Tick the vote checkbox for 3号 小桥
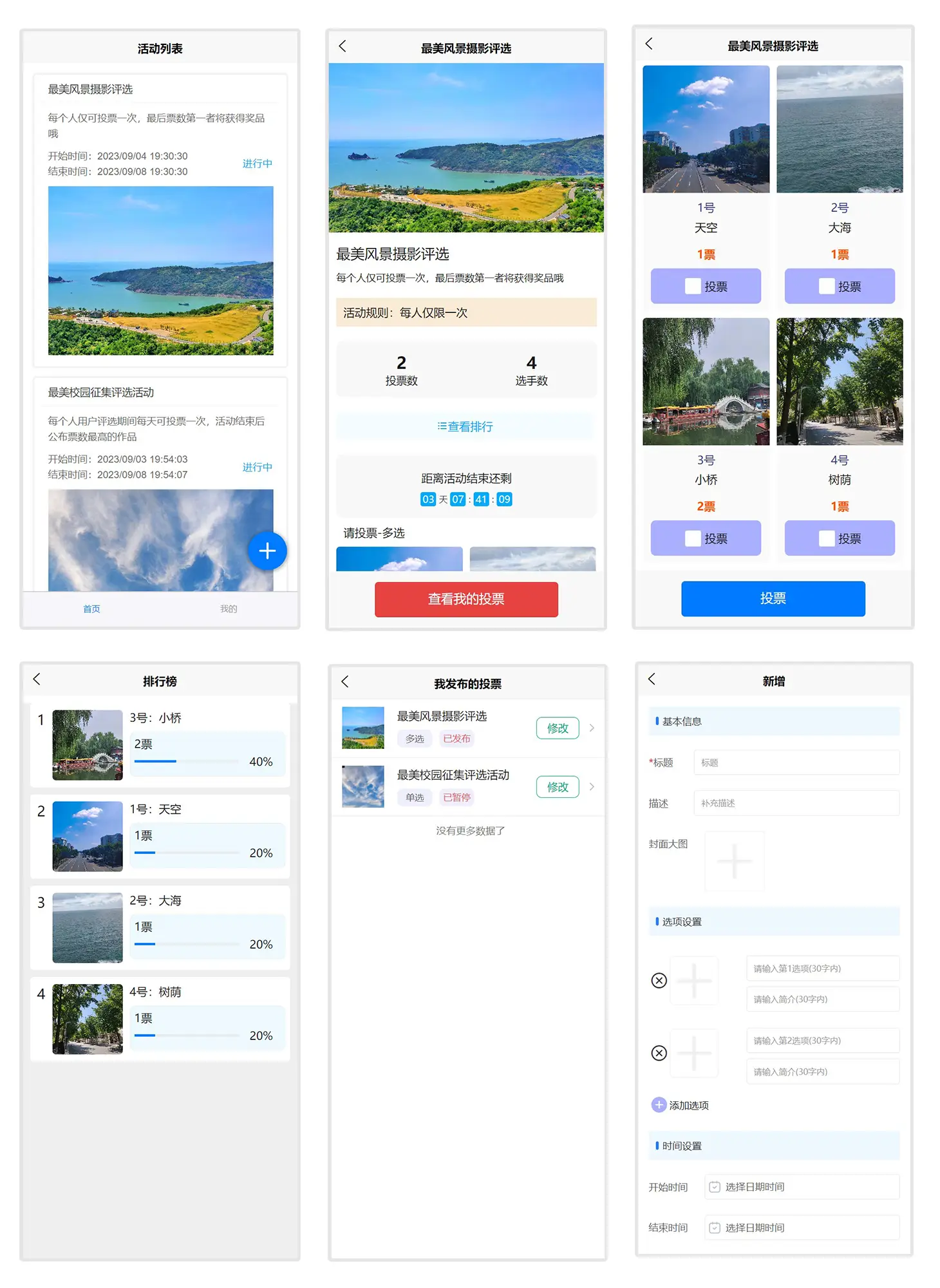 click(693, 538)
